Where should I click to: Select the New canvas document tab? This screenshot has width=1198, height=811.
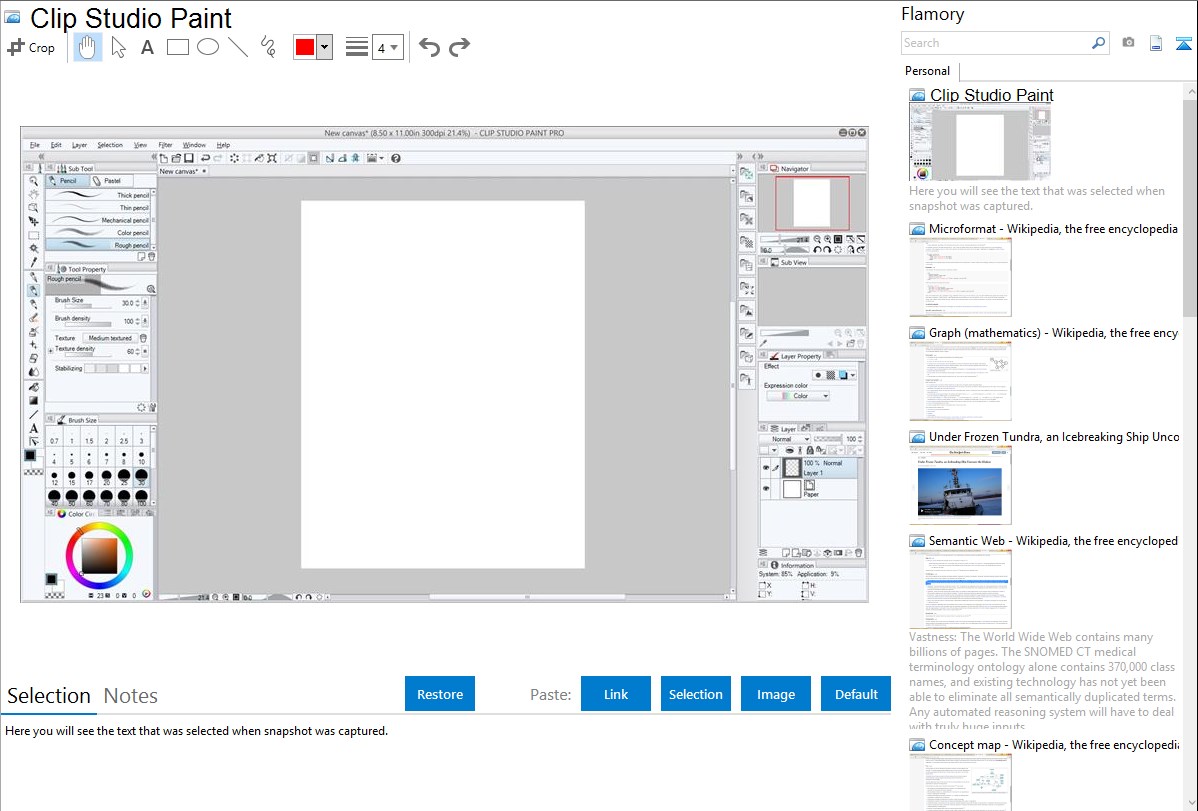(x=182, y=171)
